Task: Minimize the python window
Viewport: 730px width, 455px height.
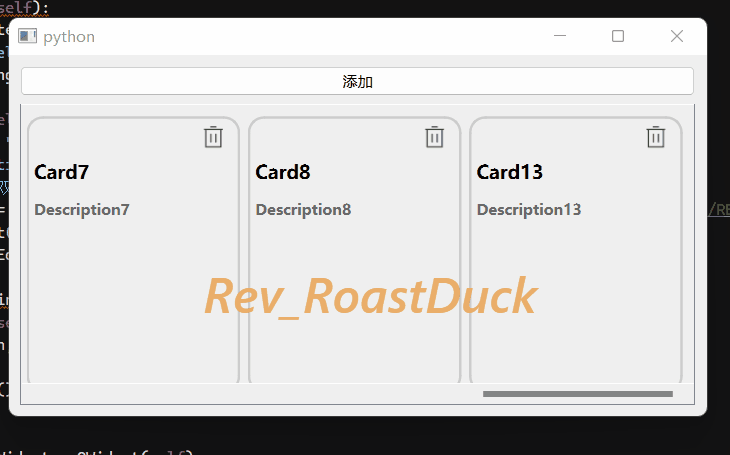Action: click(x=560, y=36)
